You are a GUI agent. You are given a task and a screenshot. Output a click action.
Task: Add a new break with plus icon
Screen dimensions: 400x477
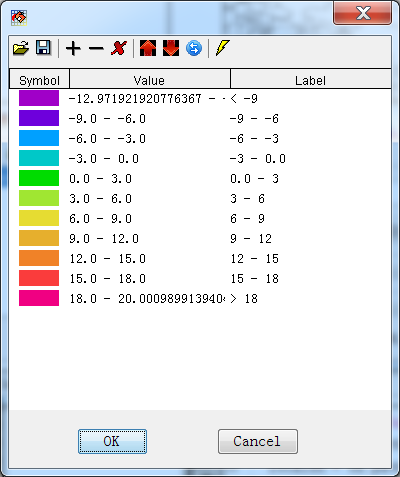[73, 48]
